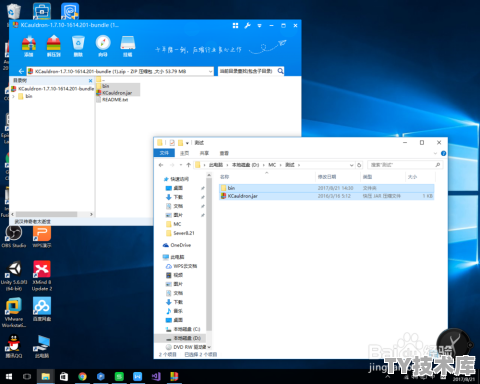Select the KCauldron.jar row in Explorer
The height and width of the screenshot is (384, 480).
(326, 196)
